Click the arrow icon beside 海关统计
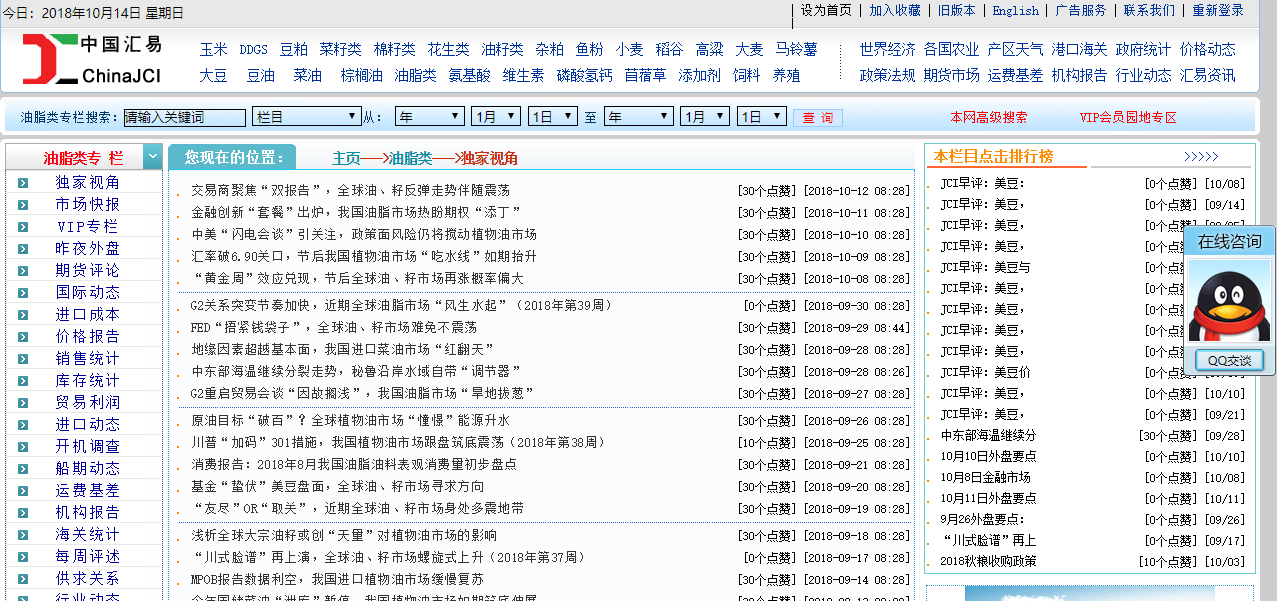This screenshot has height=601, width=1277. 22,535
